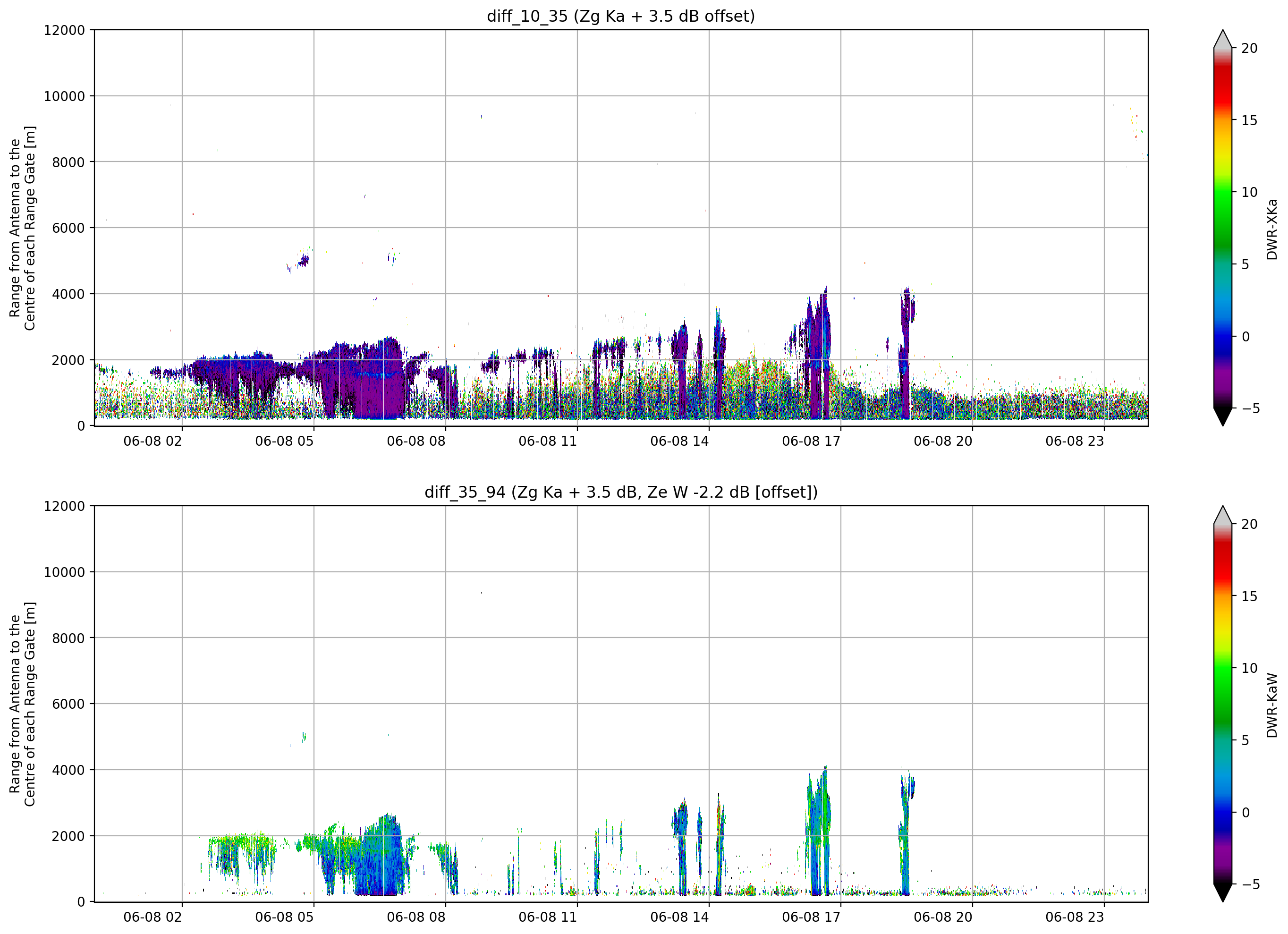This screenshot has width=1288, height=934.
Task: Click the 06-08 23 time label under top plot
Action: coord(1075,442)
